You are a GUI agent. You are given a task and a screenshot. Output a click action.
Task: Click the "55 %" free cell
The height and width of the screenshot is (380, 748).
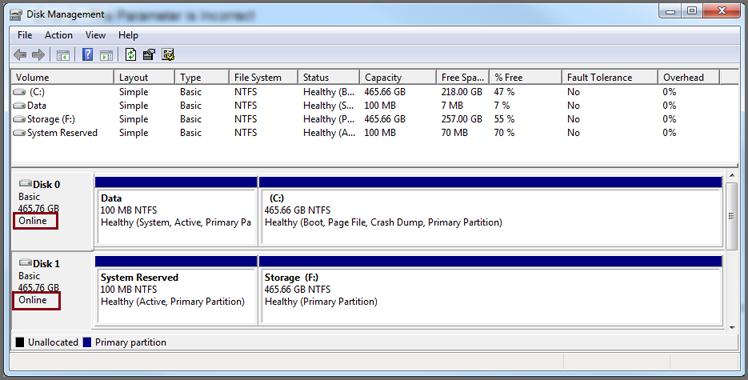(504, 119)
